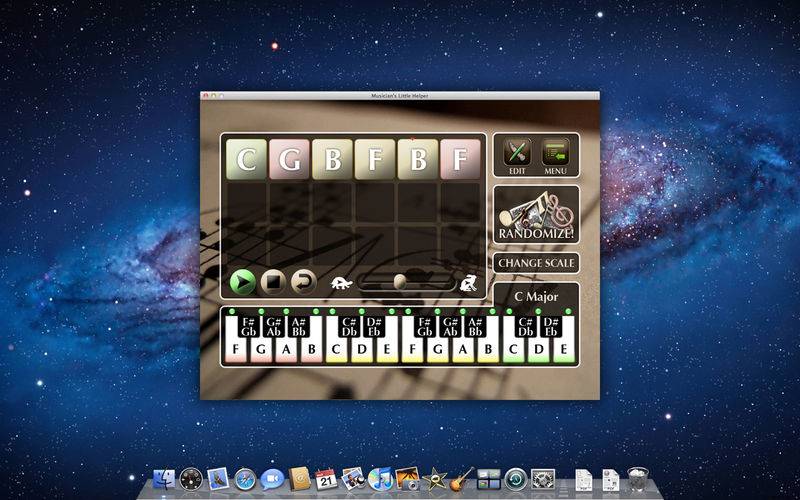Screen dimensions: 800x500
Task: Open the Edit tool icon
Action: 517,153
